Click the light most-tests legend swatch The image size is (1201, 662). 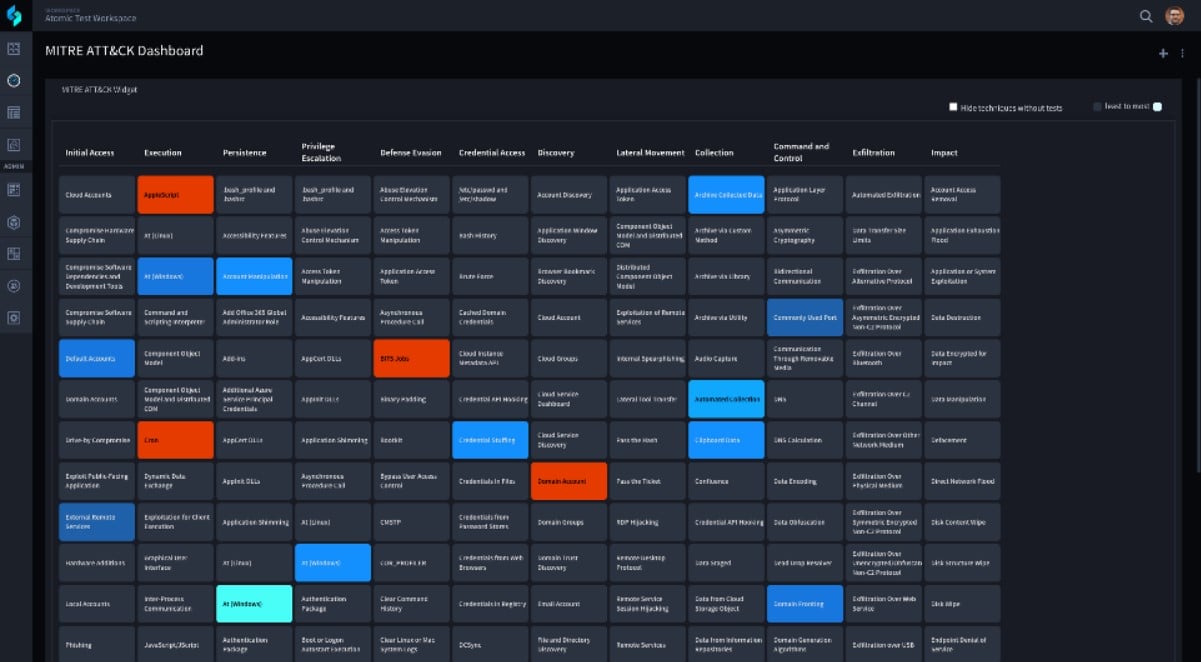coord(1157,106)
